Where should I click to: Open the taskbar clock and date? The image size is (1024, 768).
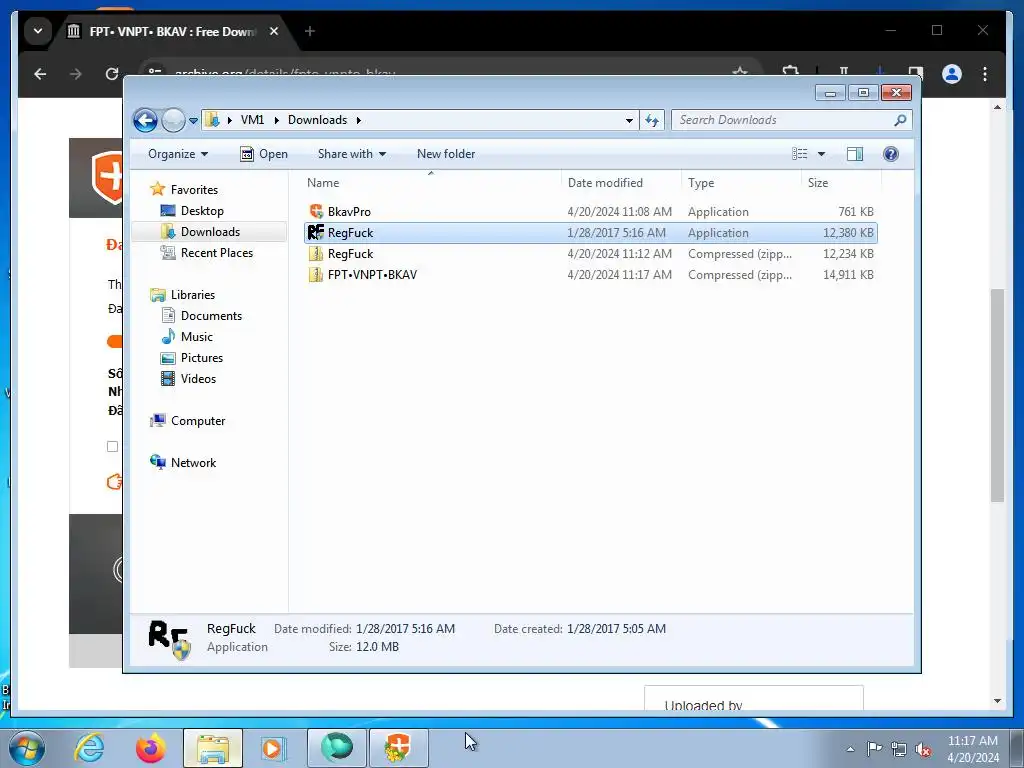coord(973,749)
